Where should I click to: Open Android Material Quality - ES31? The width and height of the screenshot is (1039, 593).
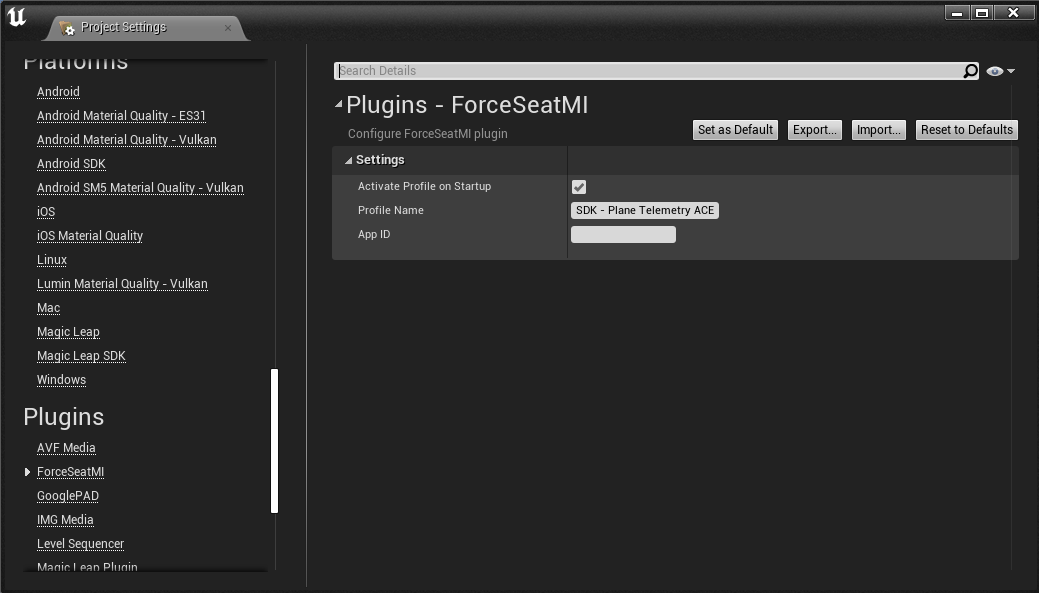[121, 116]
